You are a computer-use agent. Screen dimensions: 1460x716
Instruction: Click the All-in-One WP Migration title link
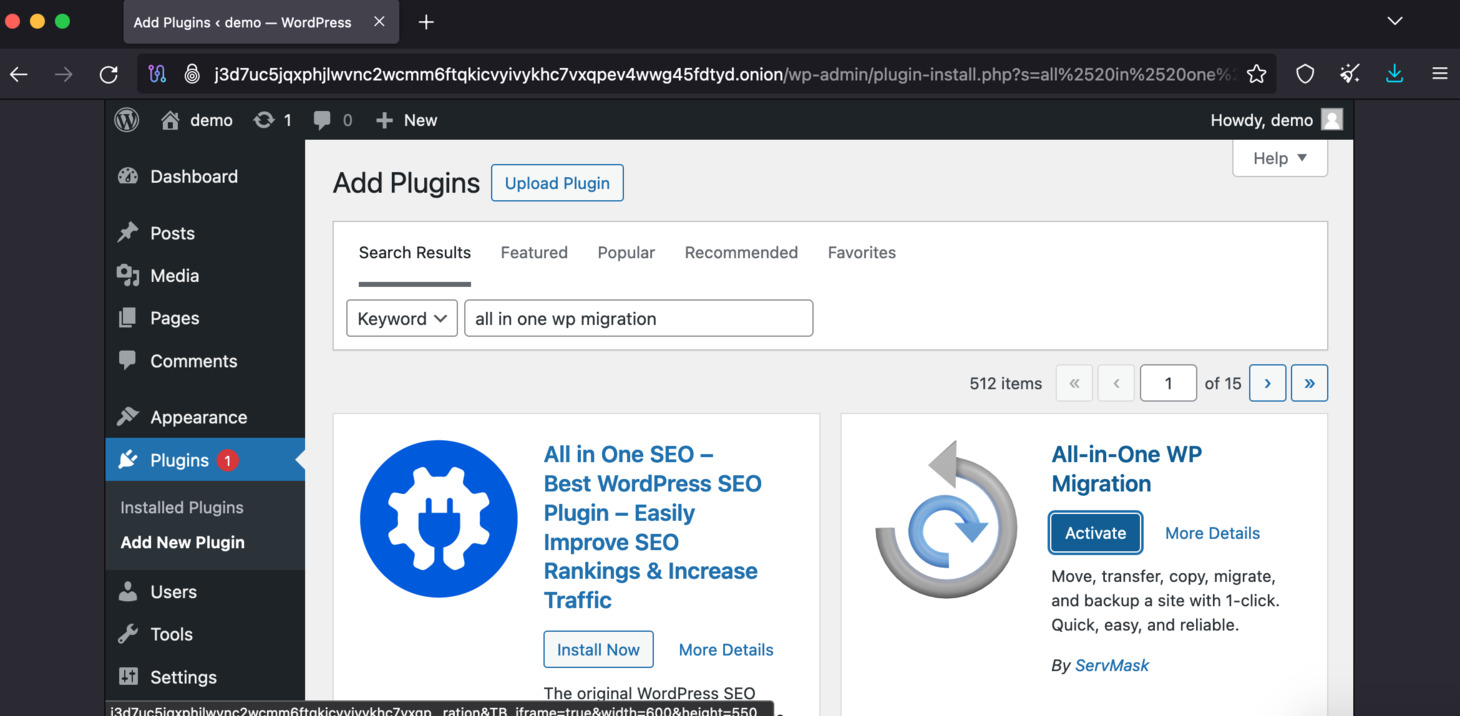pos(1127,469)
